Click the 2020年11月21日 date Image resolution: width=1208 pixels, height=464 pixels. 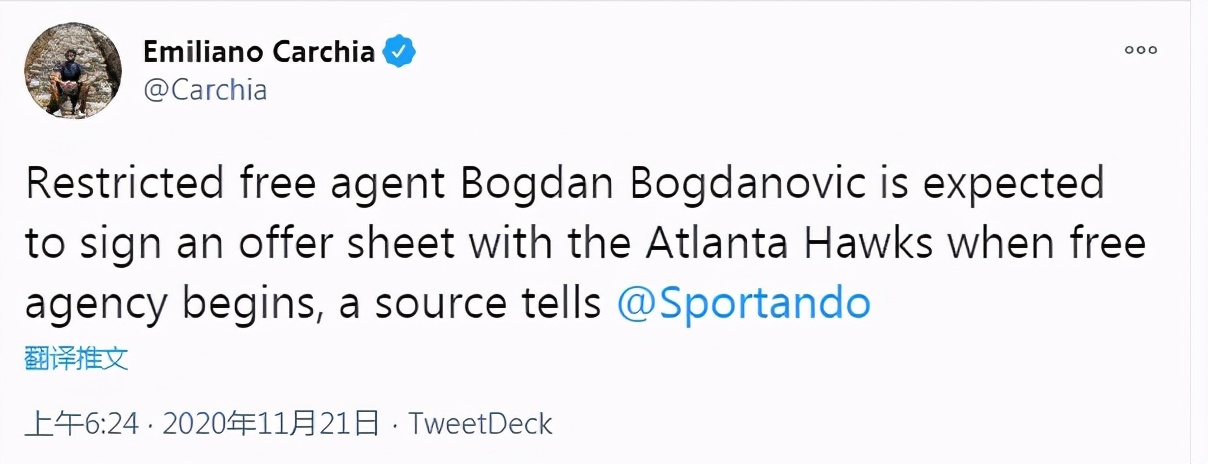click(x=270, y=424)
